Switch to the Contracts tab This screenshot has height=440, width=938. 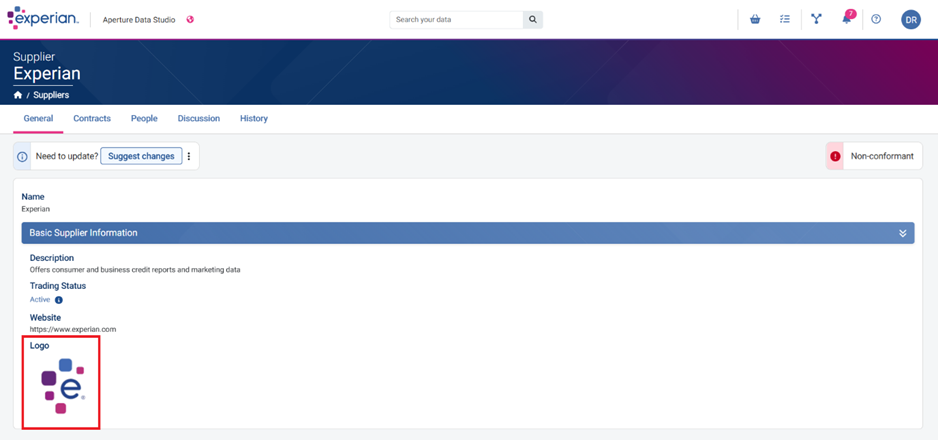click(x=92, y=118)
